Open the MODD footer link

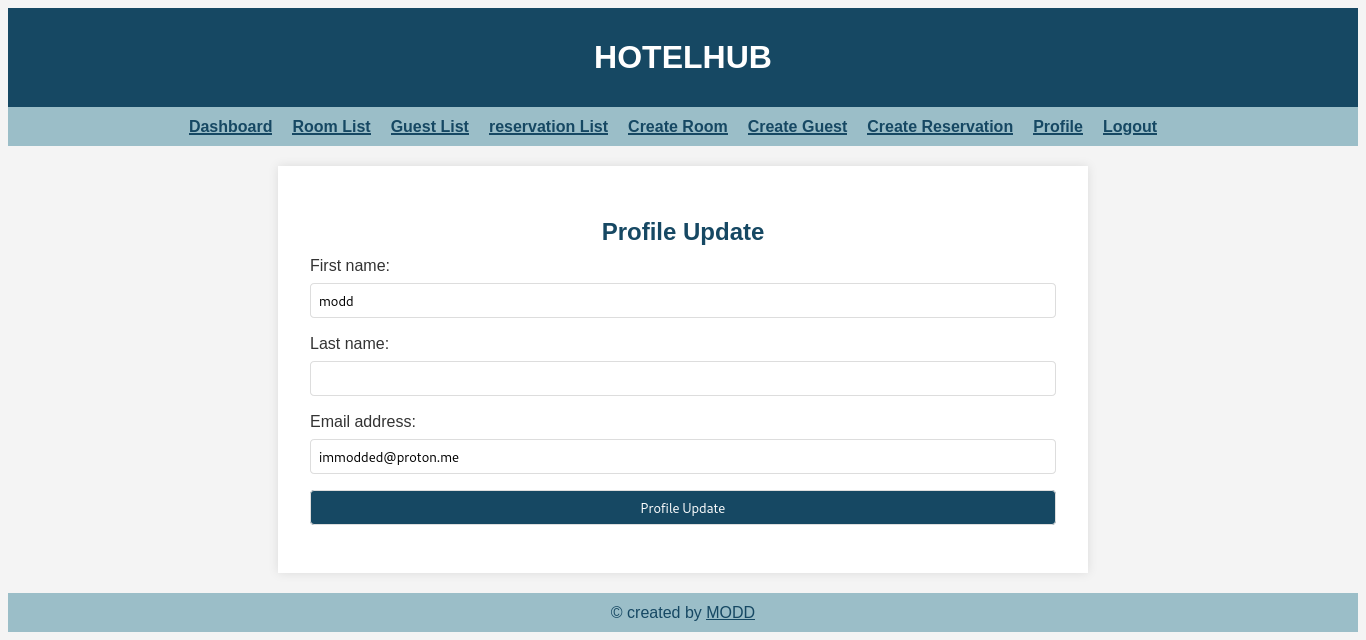click(730, 612)
